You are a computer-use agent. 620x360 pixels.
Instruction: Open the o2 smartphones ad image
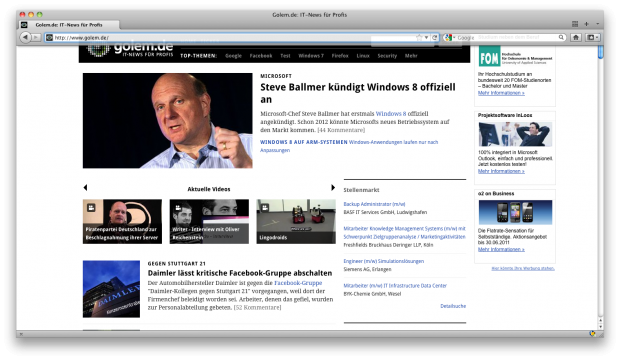click(x=515, y=212)
